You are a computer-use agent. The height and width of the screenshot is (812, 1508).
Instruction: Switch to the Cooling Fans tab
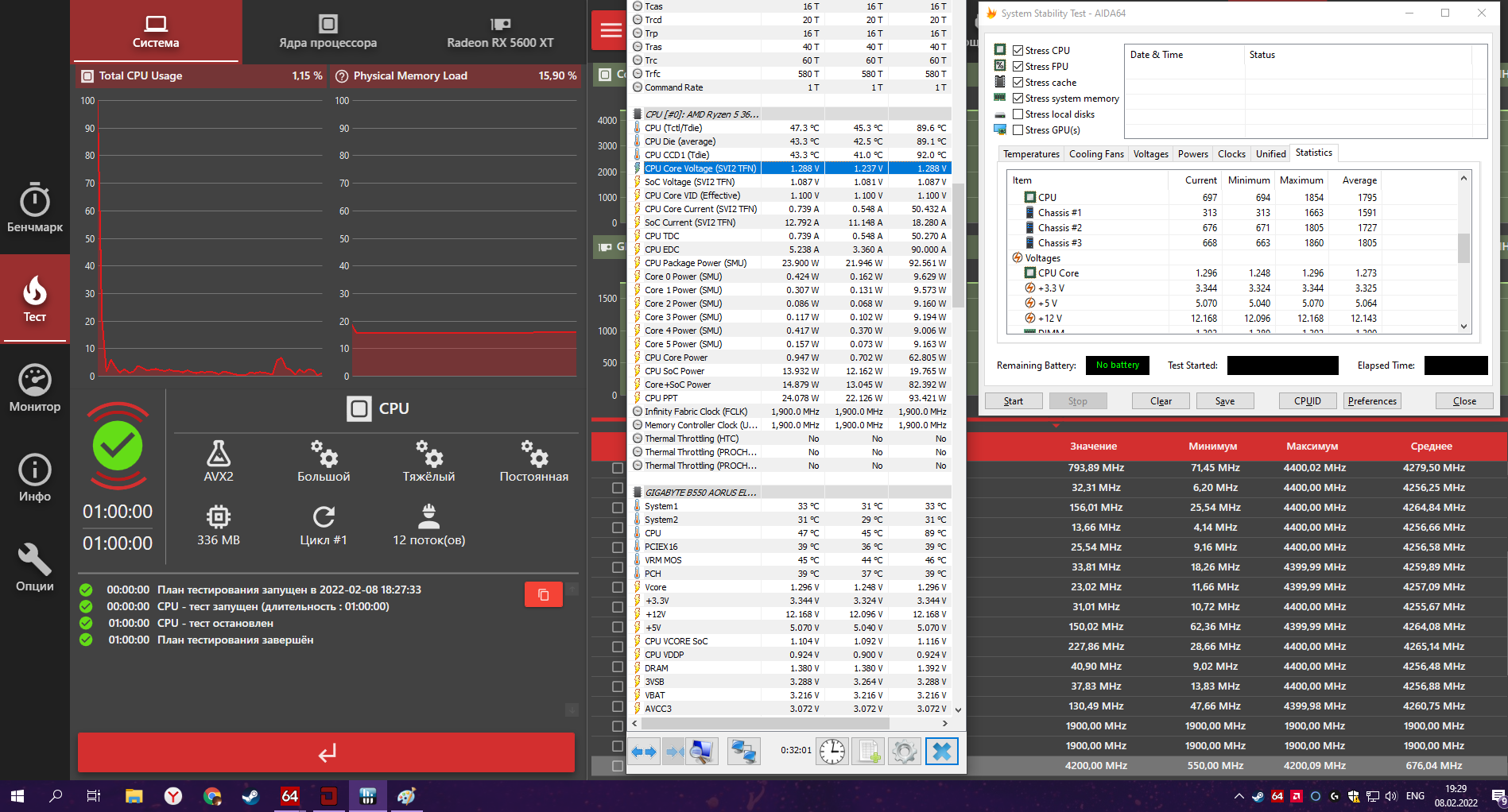[1096, 154]
